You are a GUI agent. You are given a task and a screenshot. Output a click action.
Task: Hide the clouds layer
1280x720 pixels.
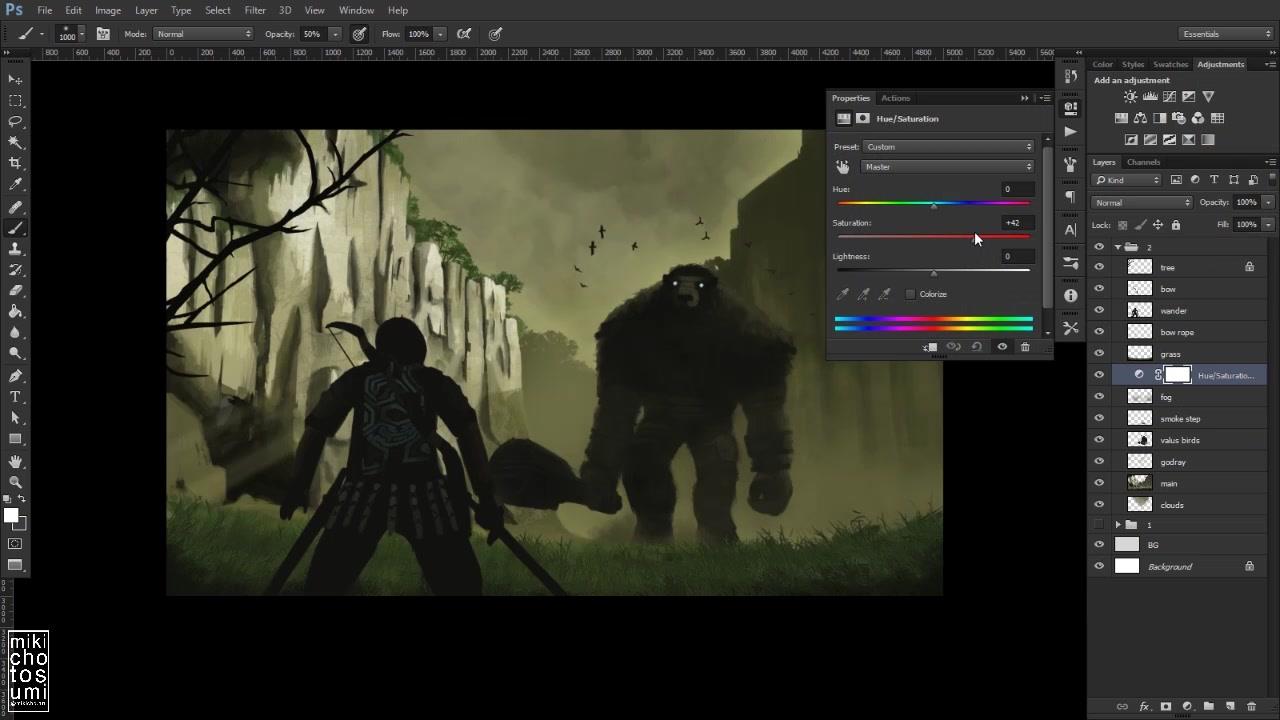pyautogui.click(x=1099, y=505)
